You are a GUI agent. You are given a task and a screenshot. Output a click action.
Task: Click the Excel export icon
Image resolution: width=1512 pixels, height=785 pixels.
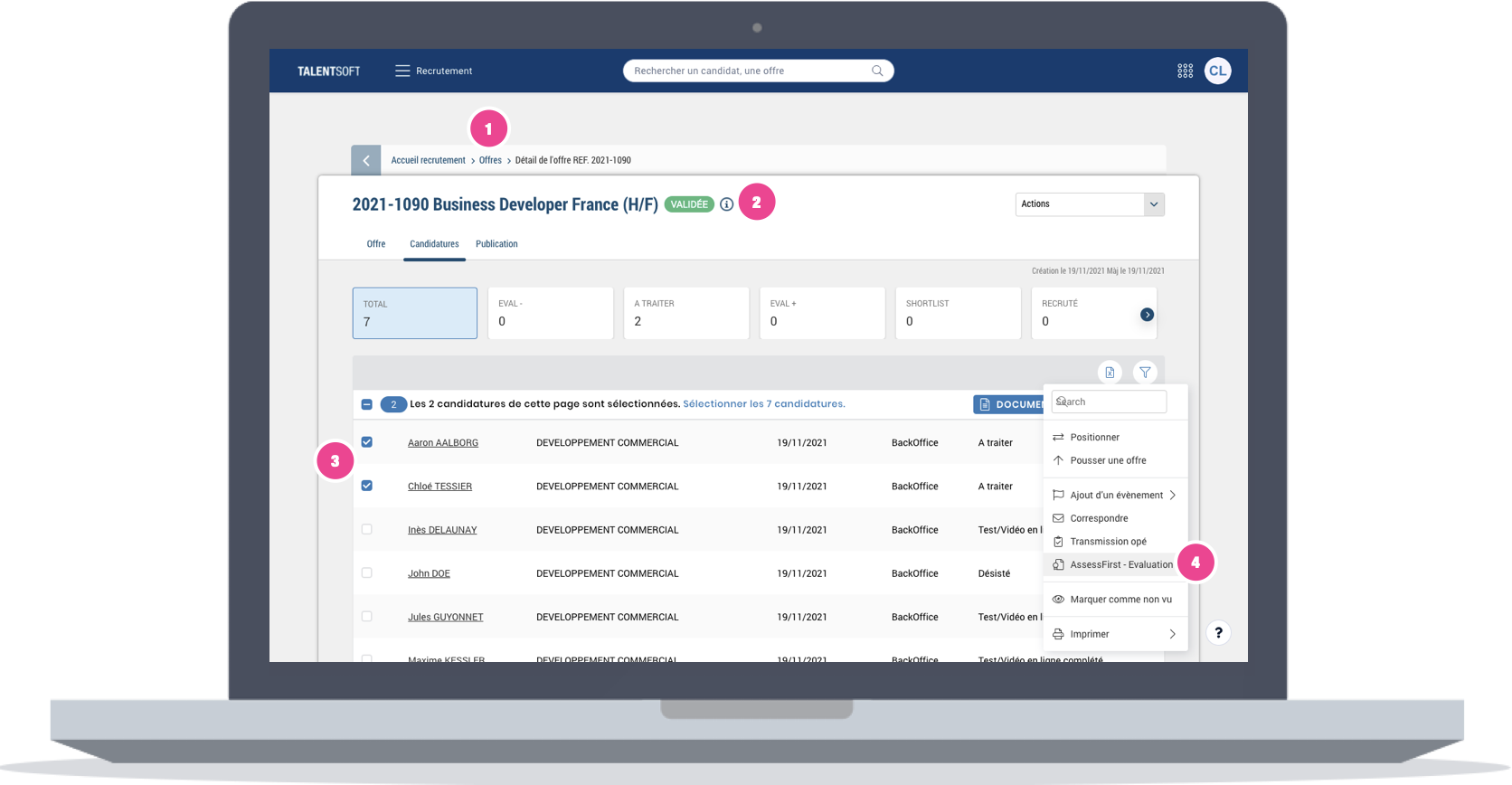coord(1110,372)
